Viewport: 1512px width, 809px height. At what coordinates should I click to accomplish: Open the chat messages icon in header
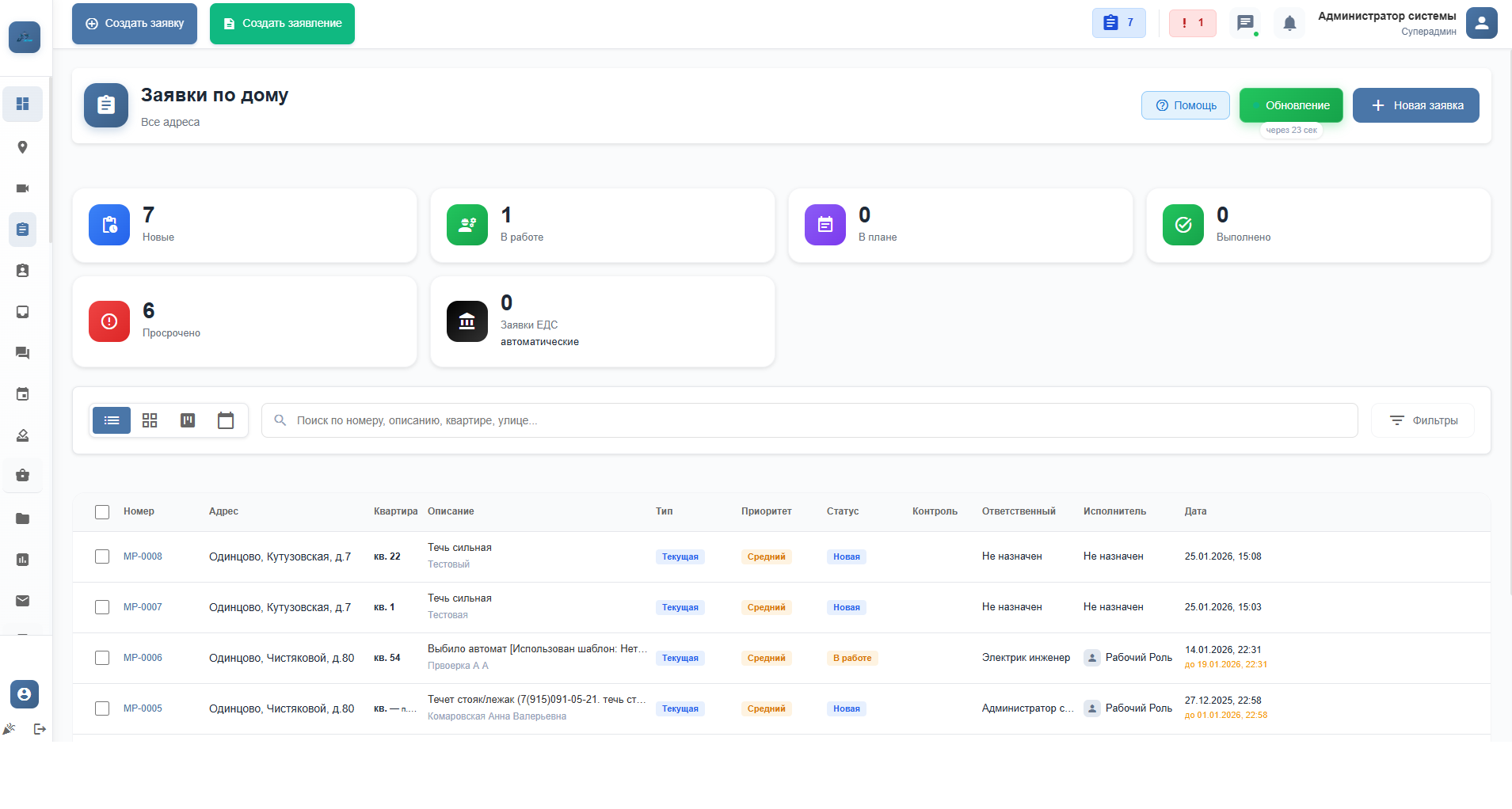click(1245, 23)
